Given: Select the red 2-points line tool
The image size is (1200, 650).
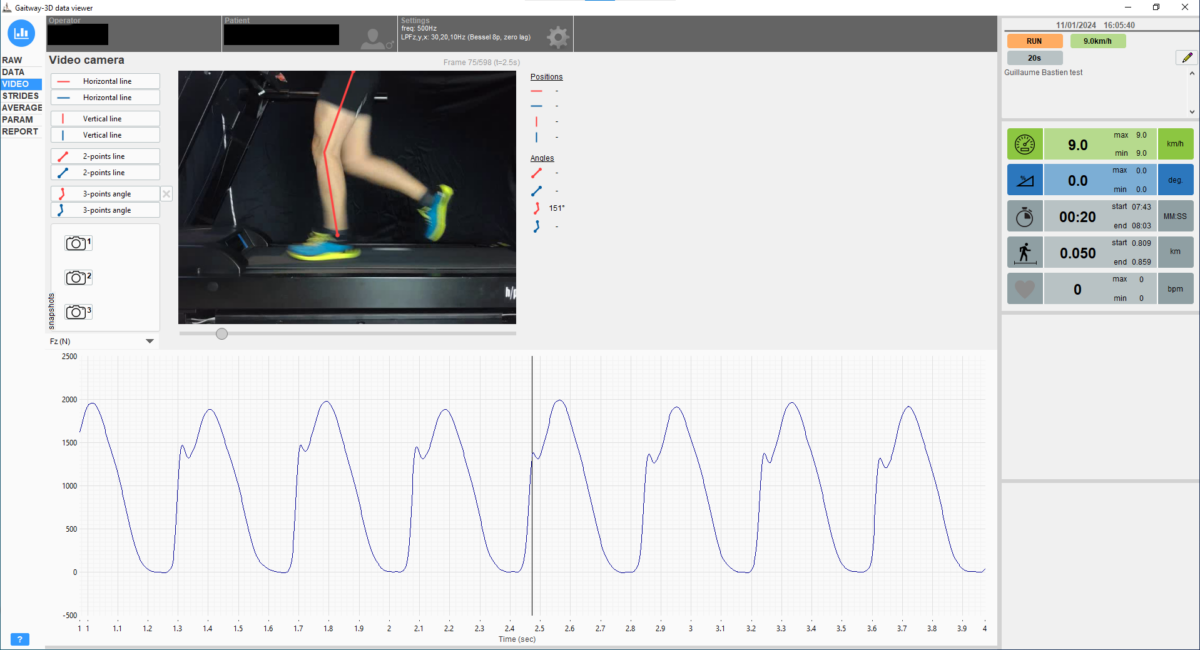Looking at the screenshot, I should tap(105, 156).
